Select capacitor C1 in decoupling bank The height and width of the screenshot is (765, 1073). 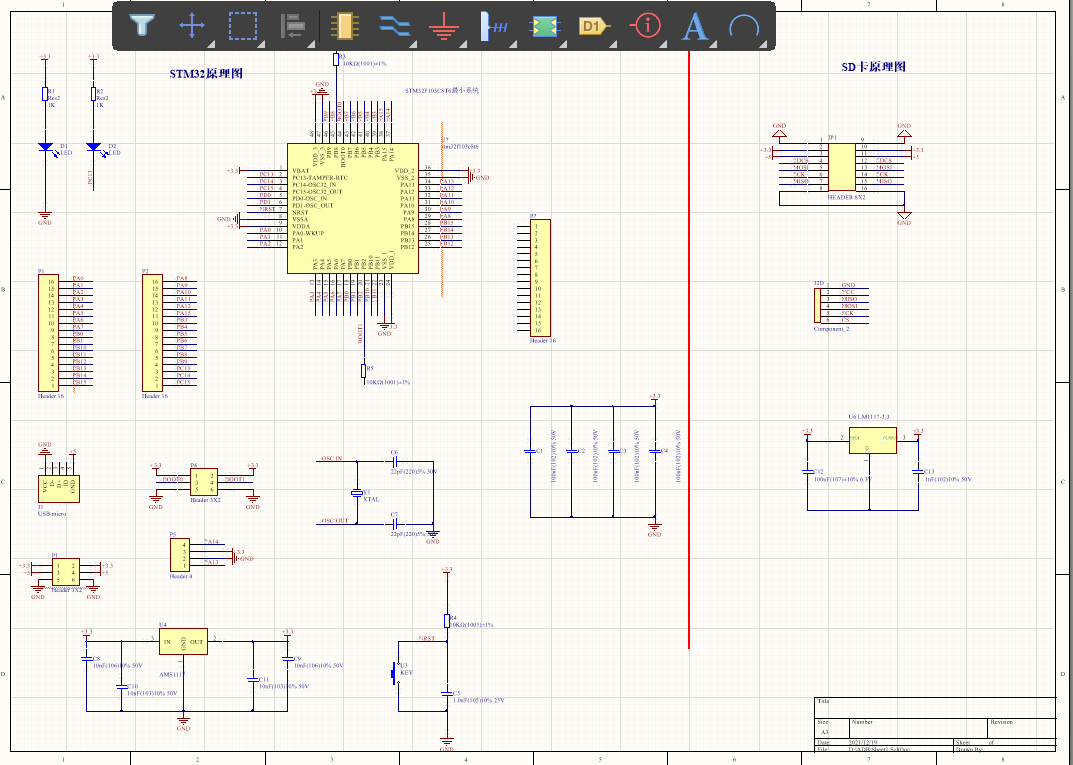[530, 451]
